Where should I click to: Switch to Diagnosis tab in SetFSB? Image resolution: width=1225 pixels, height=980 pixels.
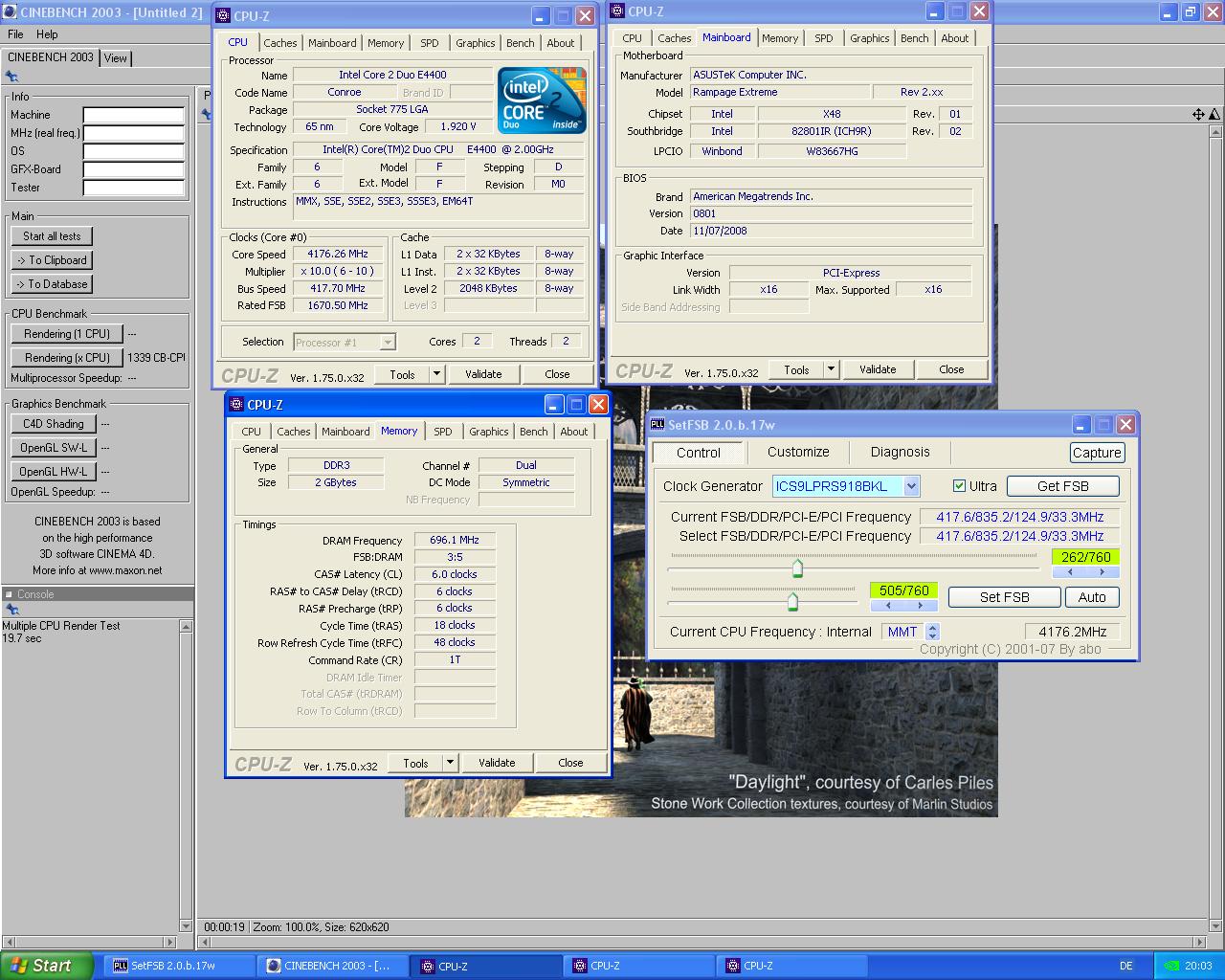[x=900, y=453]
